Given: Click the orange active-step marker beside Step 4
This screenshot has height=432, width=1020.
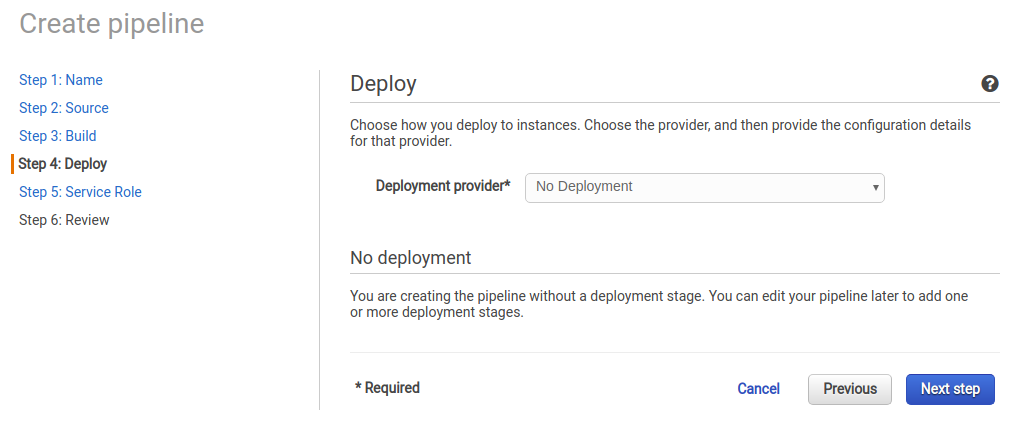Looking at the screenshot, I should tap(12, 164).
